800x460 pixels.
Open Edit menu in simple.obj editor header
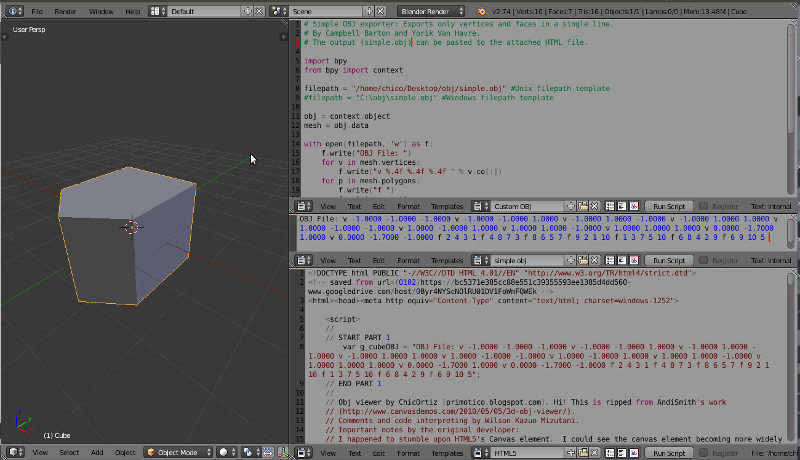[x=379, y=260]
